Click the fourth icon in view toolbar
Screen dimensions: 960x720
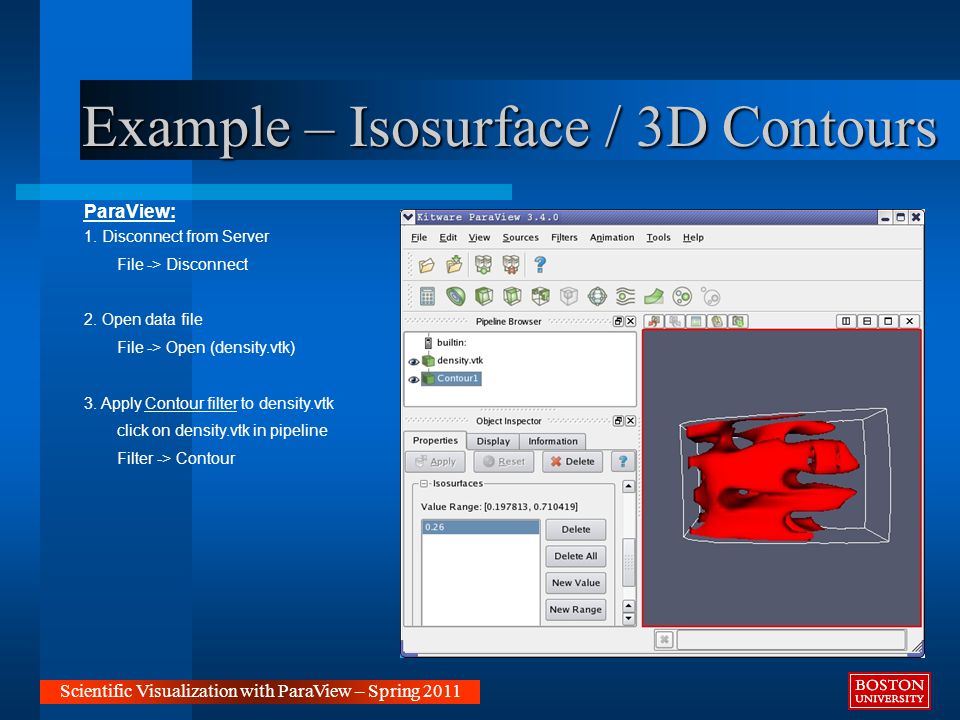click(717, 321)
